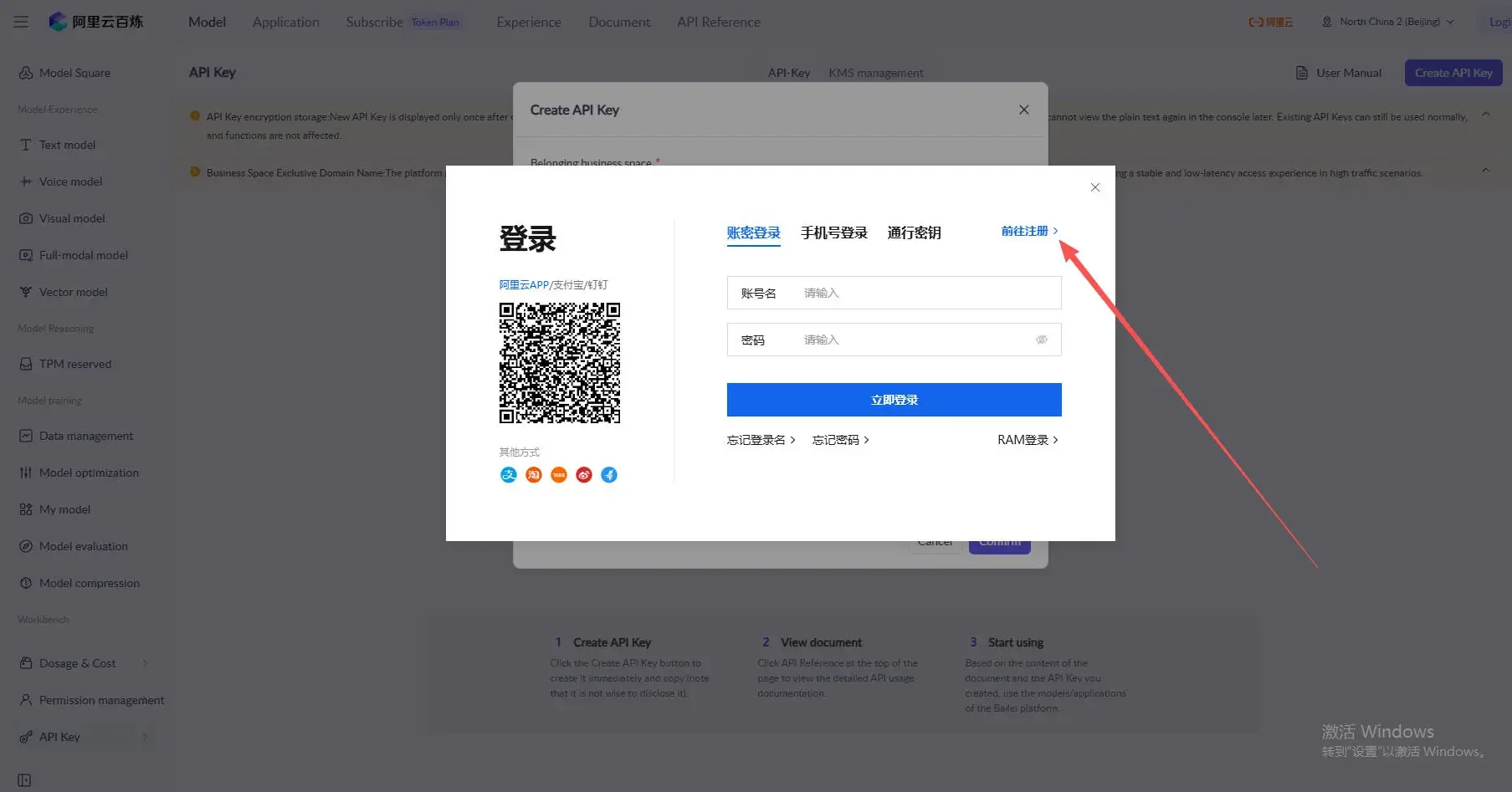Switch to the 账密登录 tab
This screenshot has width=1512, height=792.
pos(753,232)
